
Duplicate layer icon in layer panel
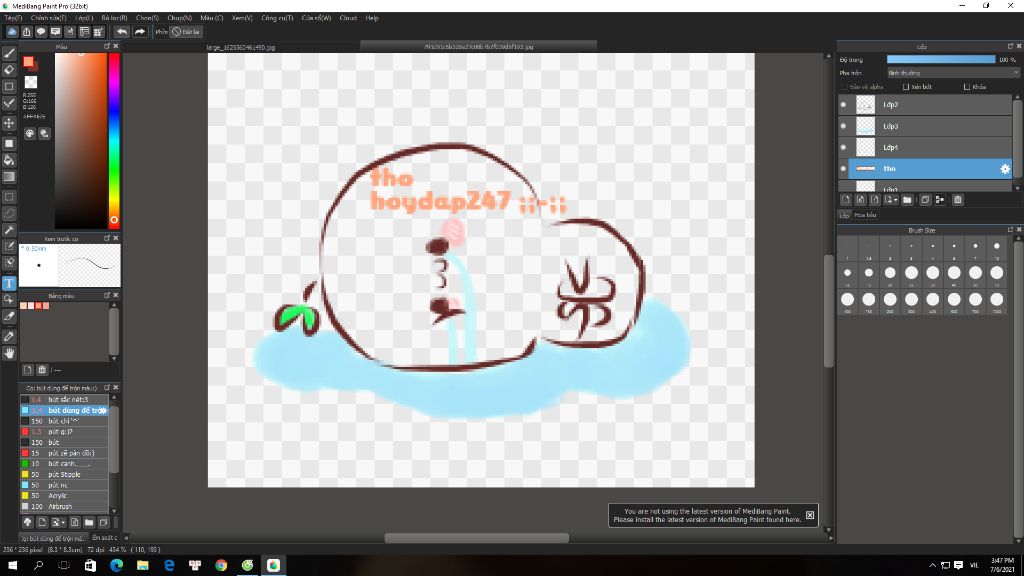tap(925, 200)
